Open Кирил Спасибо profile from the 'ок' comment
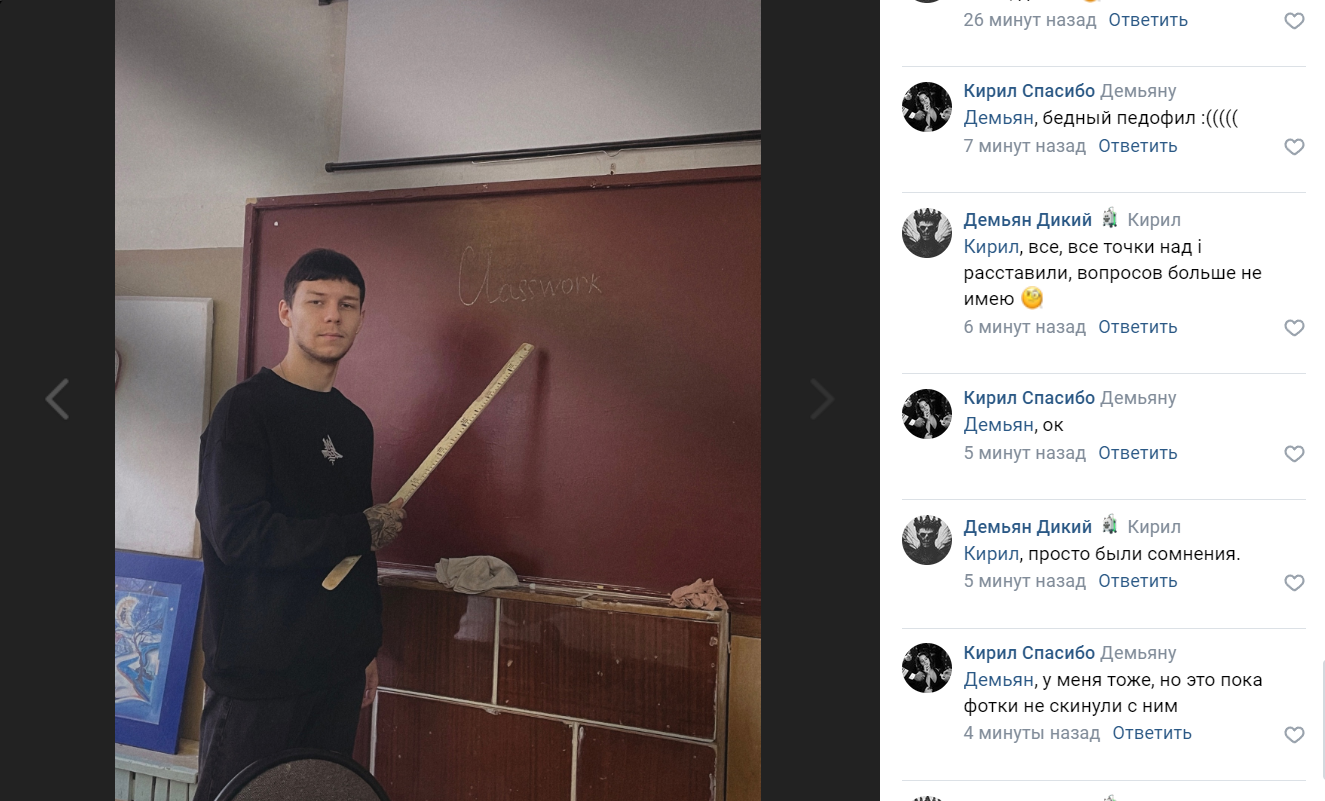1325x801 pixels. (x=1029, y=398)
